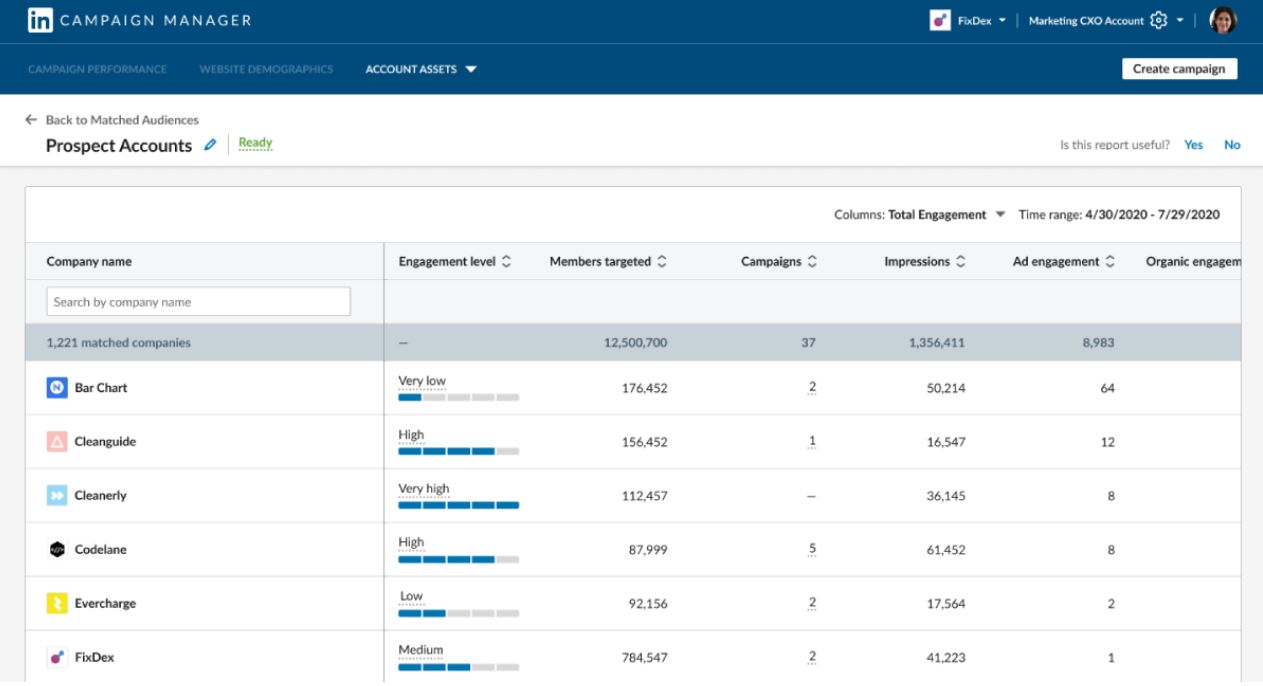Click the Ready status label

[255, 143]
